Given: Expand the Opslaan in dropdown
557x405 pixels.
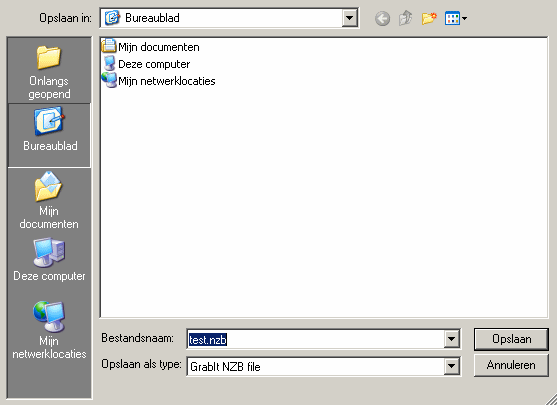Looking at the screenshot, I should pos(350,18).
